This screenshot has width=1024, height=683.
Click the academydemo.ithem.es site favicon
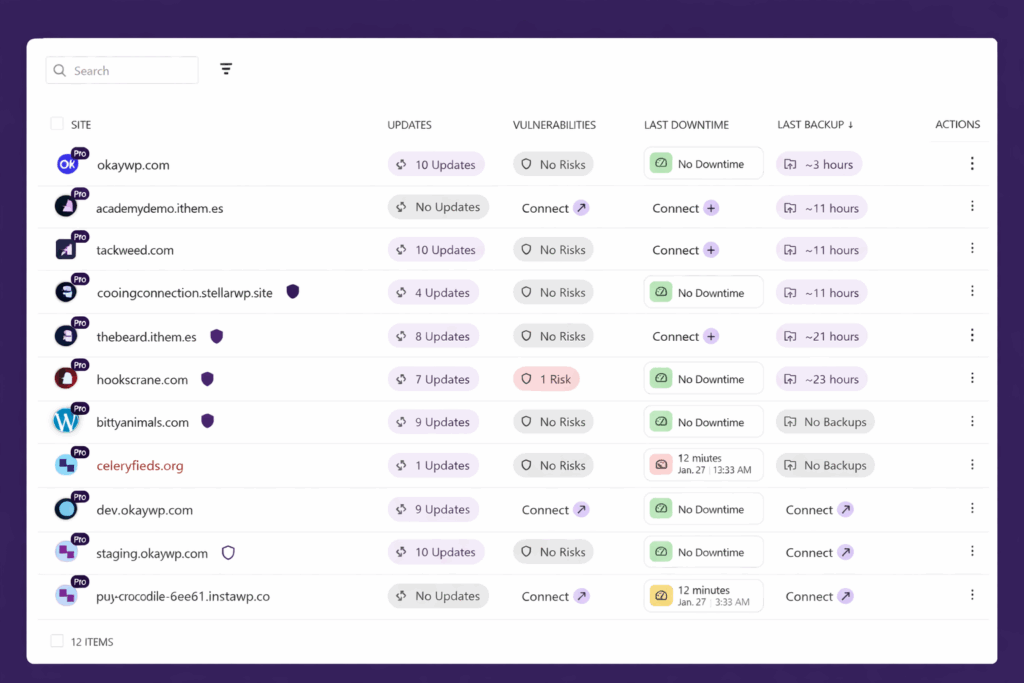(x=67, y=206)
